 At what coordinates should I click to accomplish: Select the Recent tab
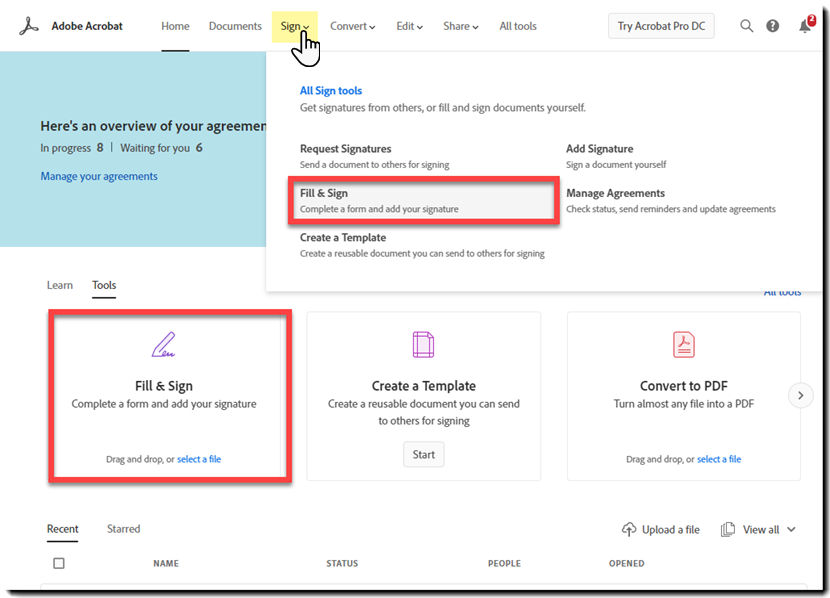point(62,529)
